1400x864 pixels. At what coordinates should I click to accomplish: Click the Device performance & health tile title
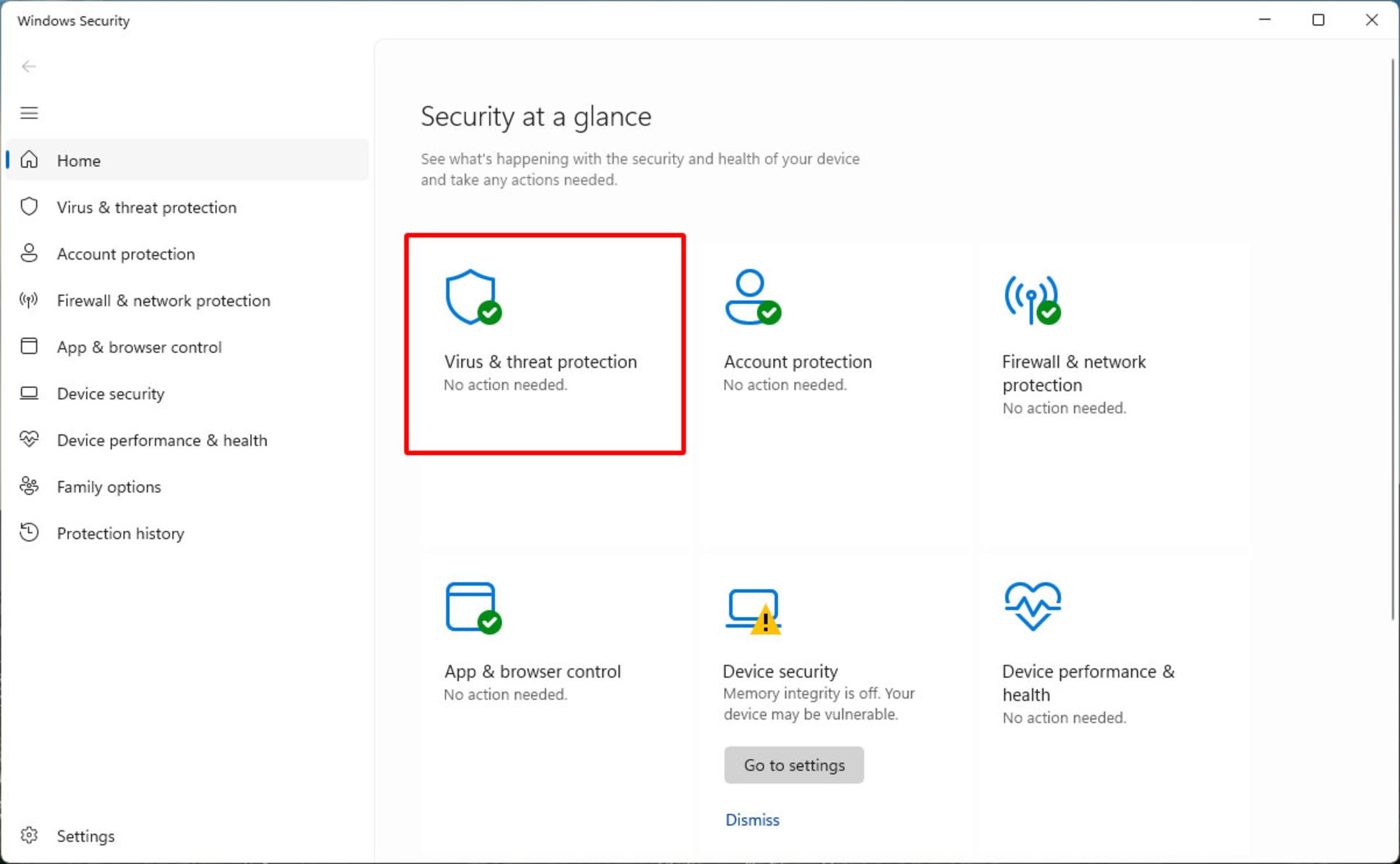pos(1088,683)
